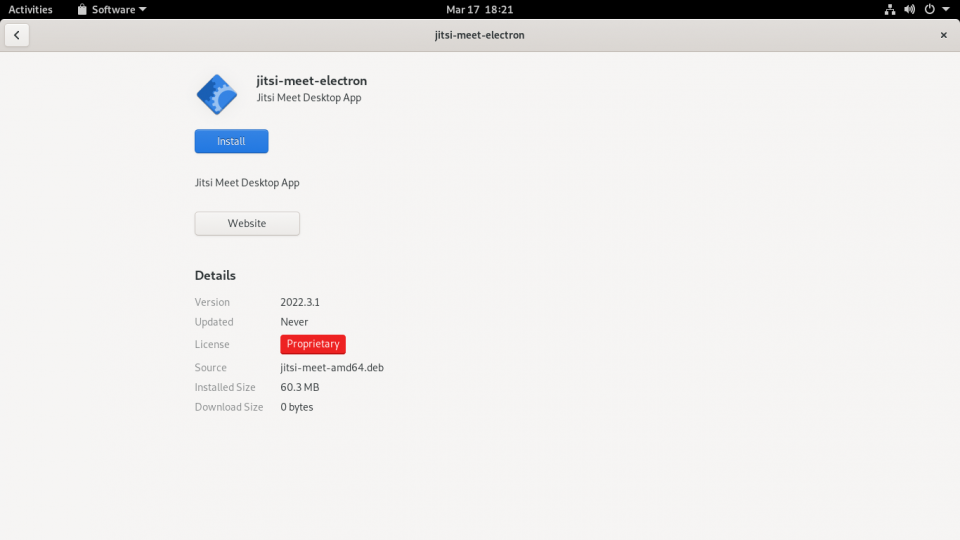Screen dimensions: 960x540
Task: Click the Download Size label
Action: (x=229, y=407)
